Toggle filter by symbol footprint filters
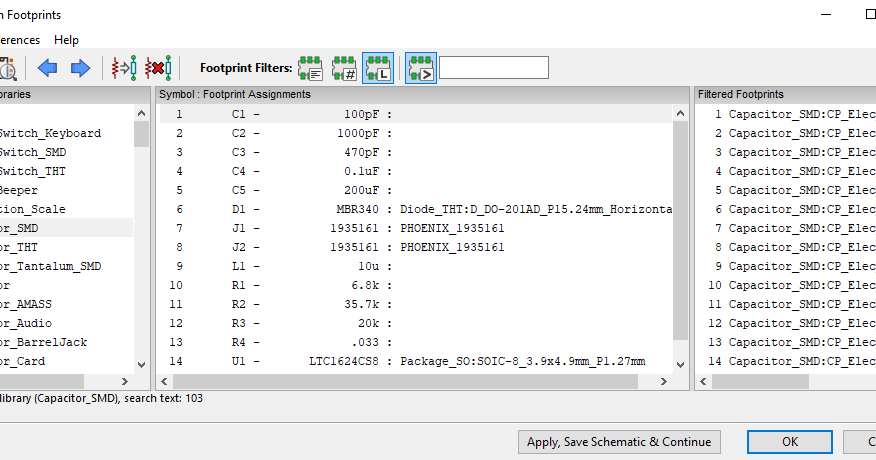 click(310, 68)
